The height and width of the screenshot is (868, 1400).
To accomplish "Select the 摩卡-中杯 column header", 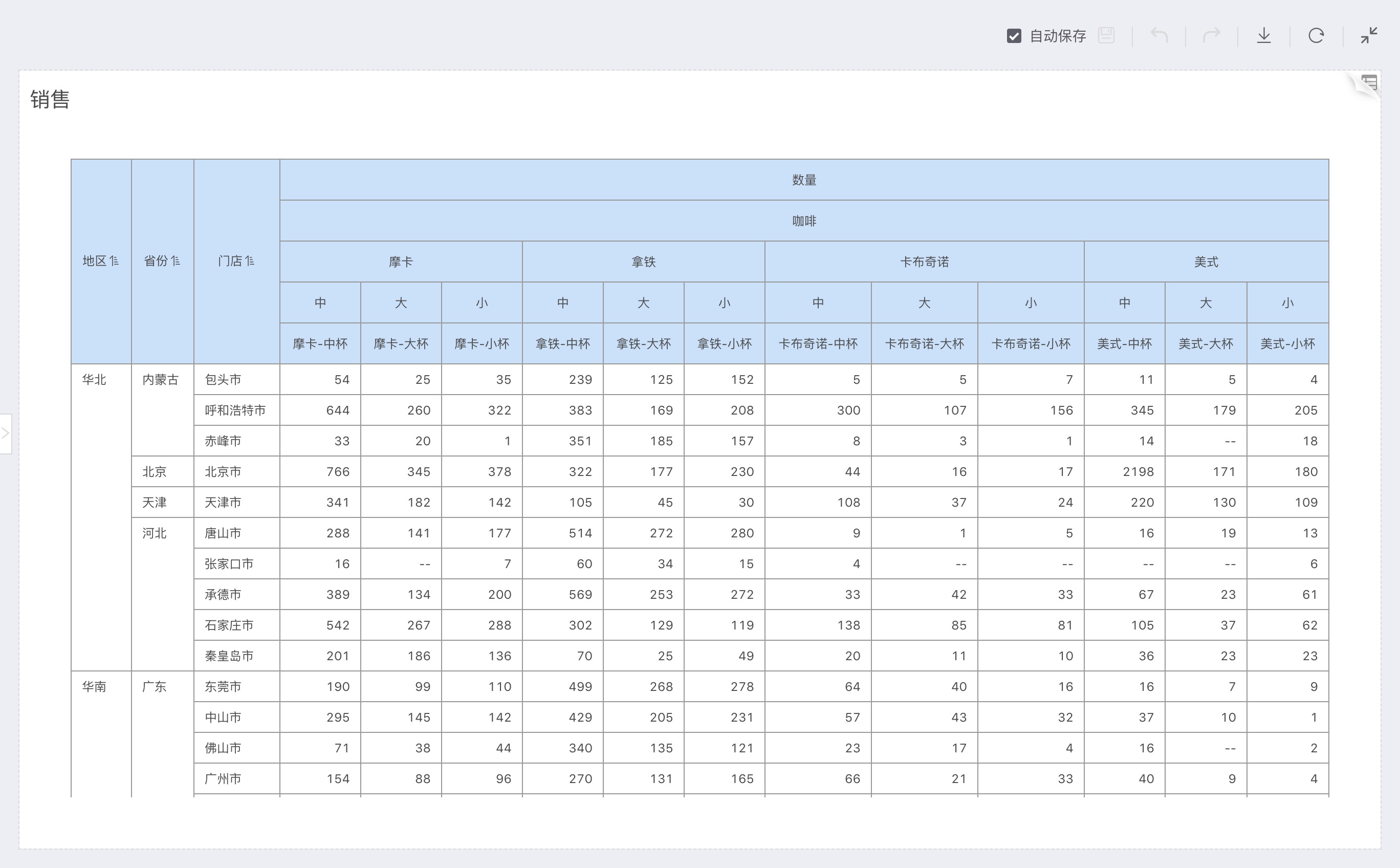I will click(x=320, y=344).
